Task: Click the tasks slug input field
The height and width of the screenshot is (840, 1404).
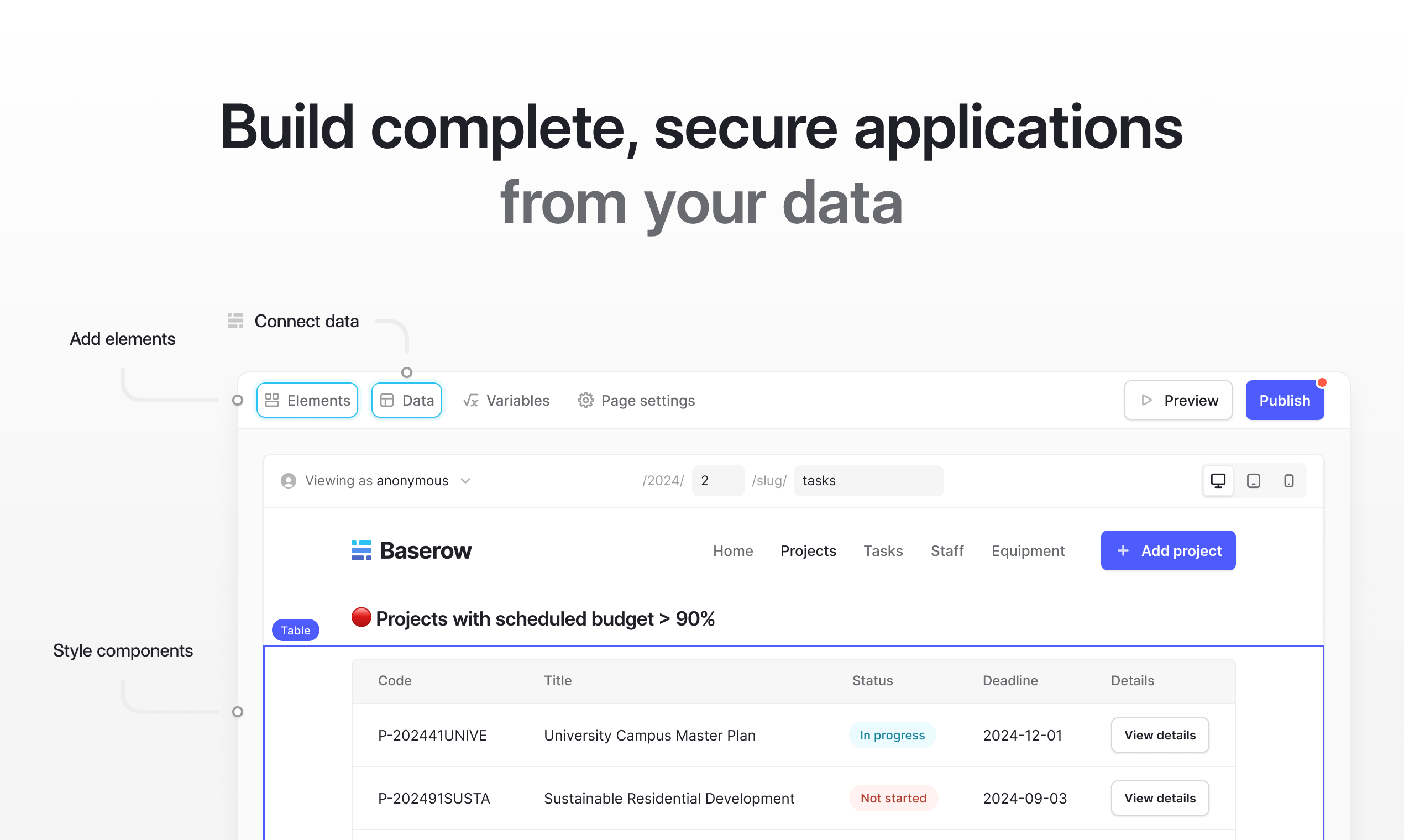Action: tap(868, 480)
